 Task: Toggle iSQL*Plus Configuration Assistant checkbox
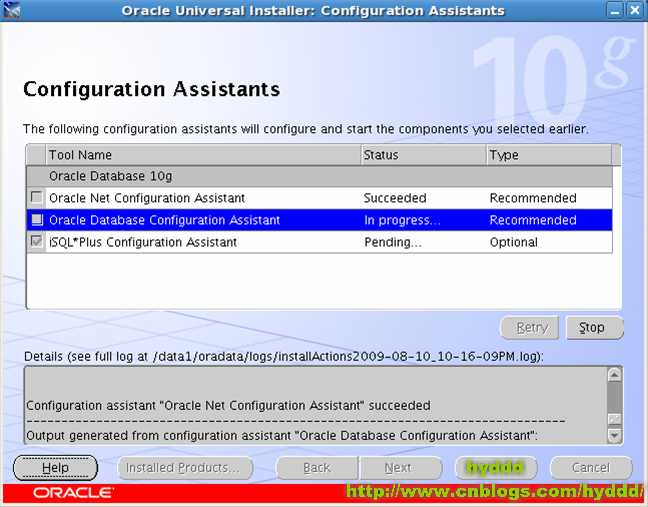click(x=37, y=241)
